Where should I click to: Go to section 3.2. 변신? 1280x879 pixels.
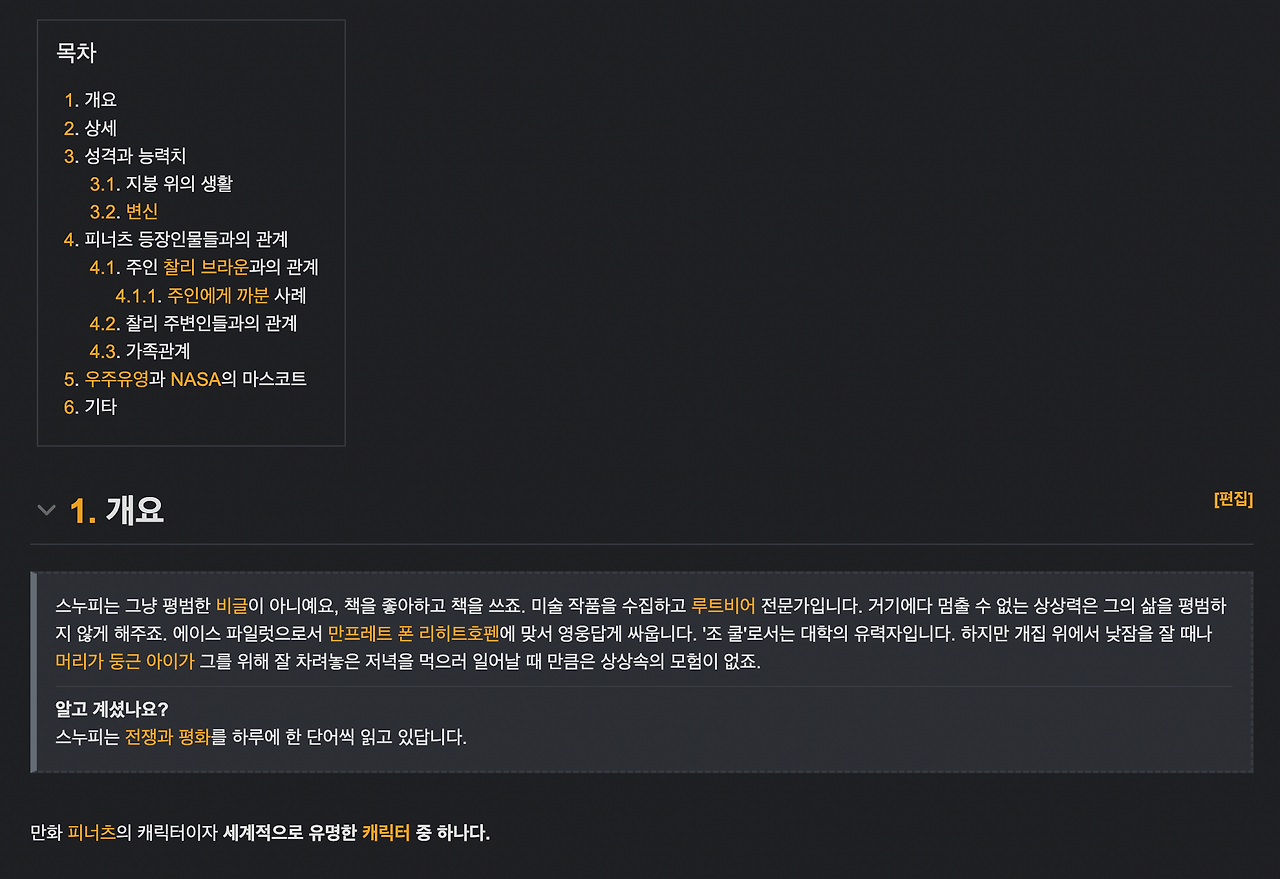[139, 211]
